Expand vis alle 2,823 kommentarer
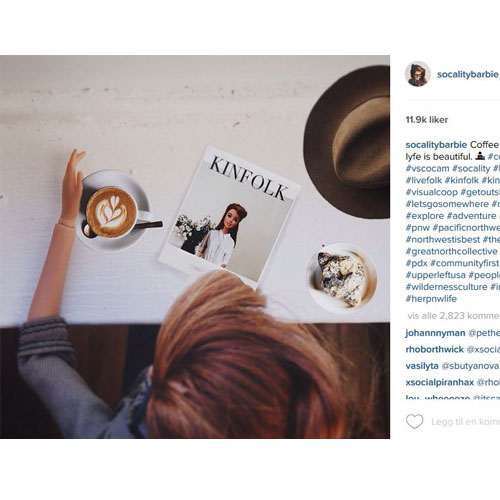The height and width of the screenshot is (500, 500). [453, 316]
